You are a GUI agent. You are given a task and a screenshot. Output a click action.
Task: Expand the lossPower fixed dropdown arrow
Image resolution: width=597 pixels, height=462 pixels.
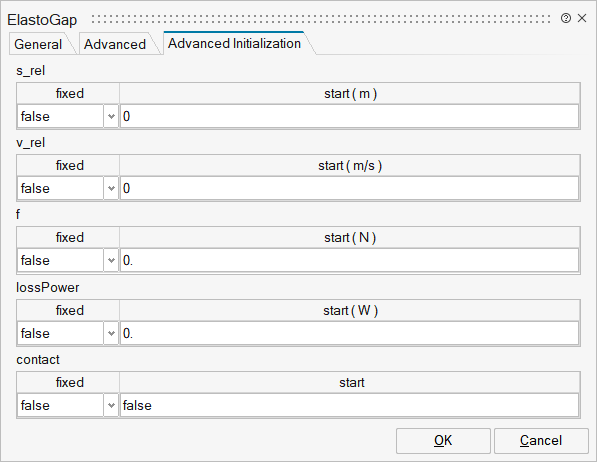pos(111,334)
